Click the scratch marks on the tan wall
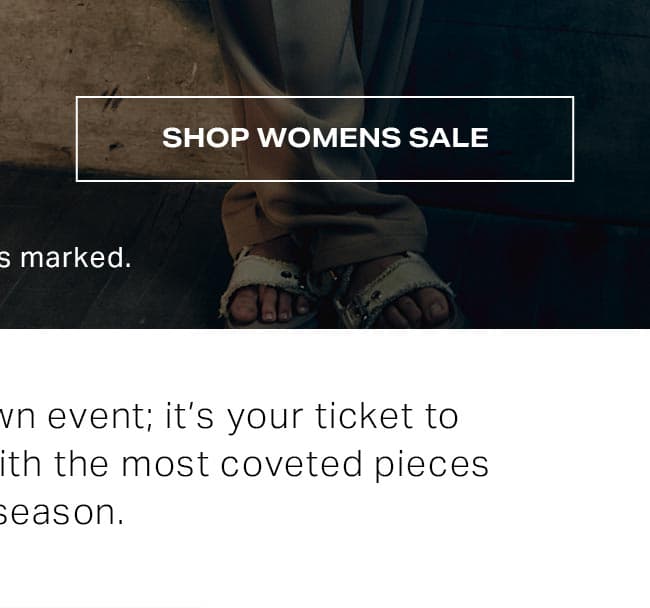650x608 pixels. [x=112, y=98]
